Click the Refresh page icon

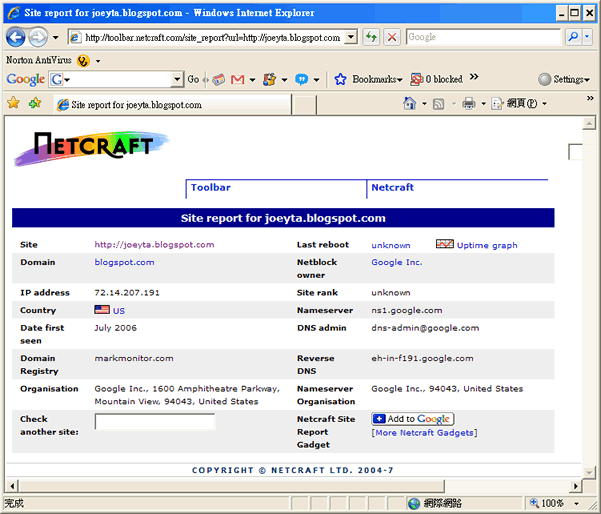click(371, 37)
